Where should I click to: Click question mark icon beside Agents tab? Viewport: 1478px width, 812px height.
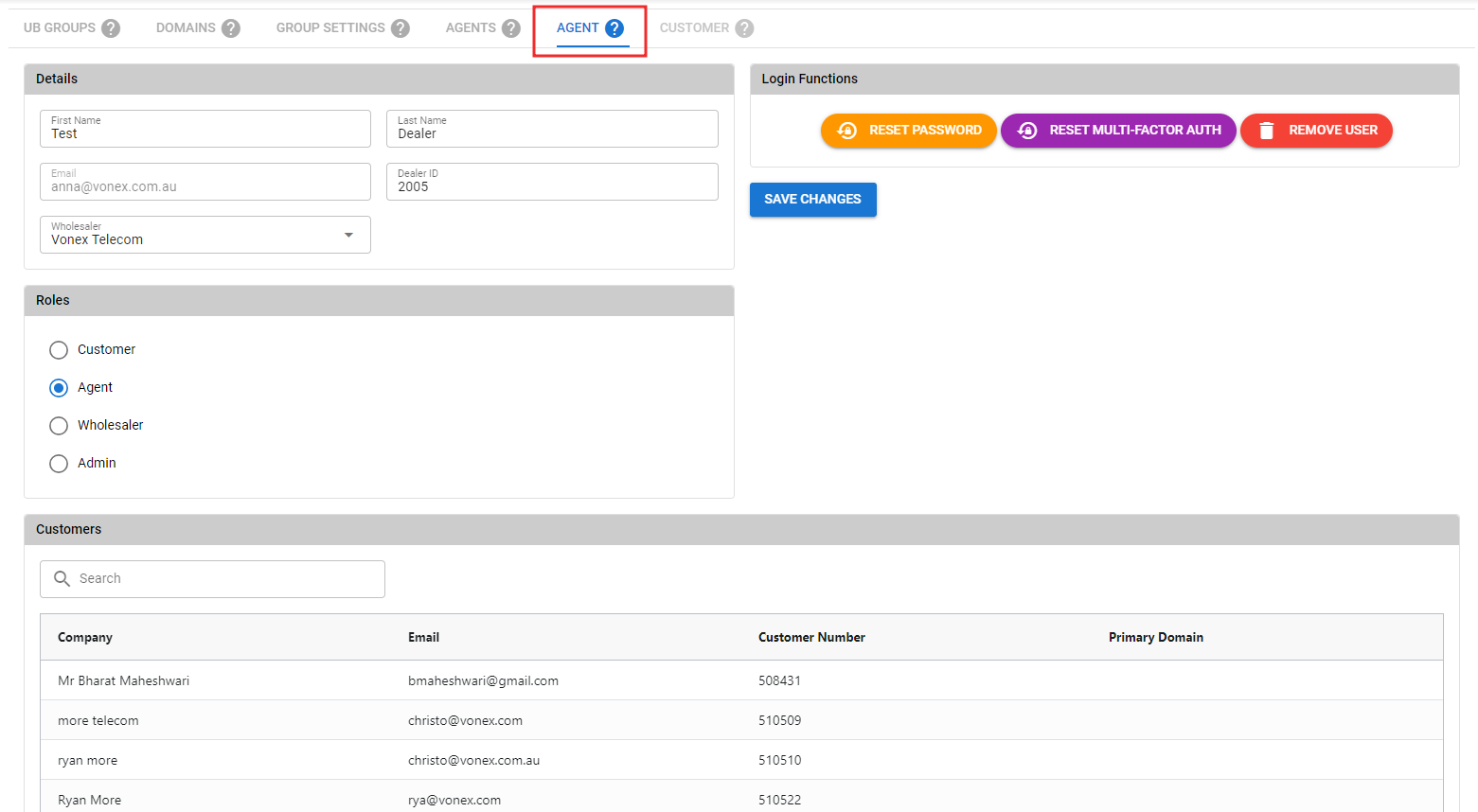511,28
